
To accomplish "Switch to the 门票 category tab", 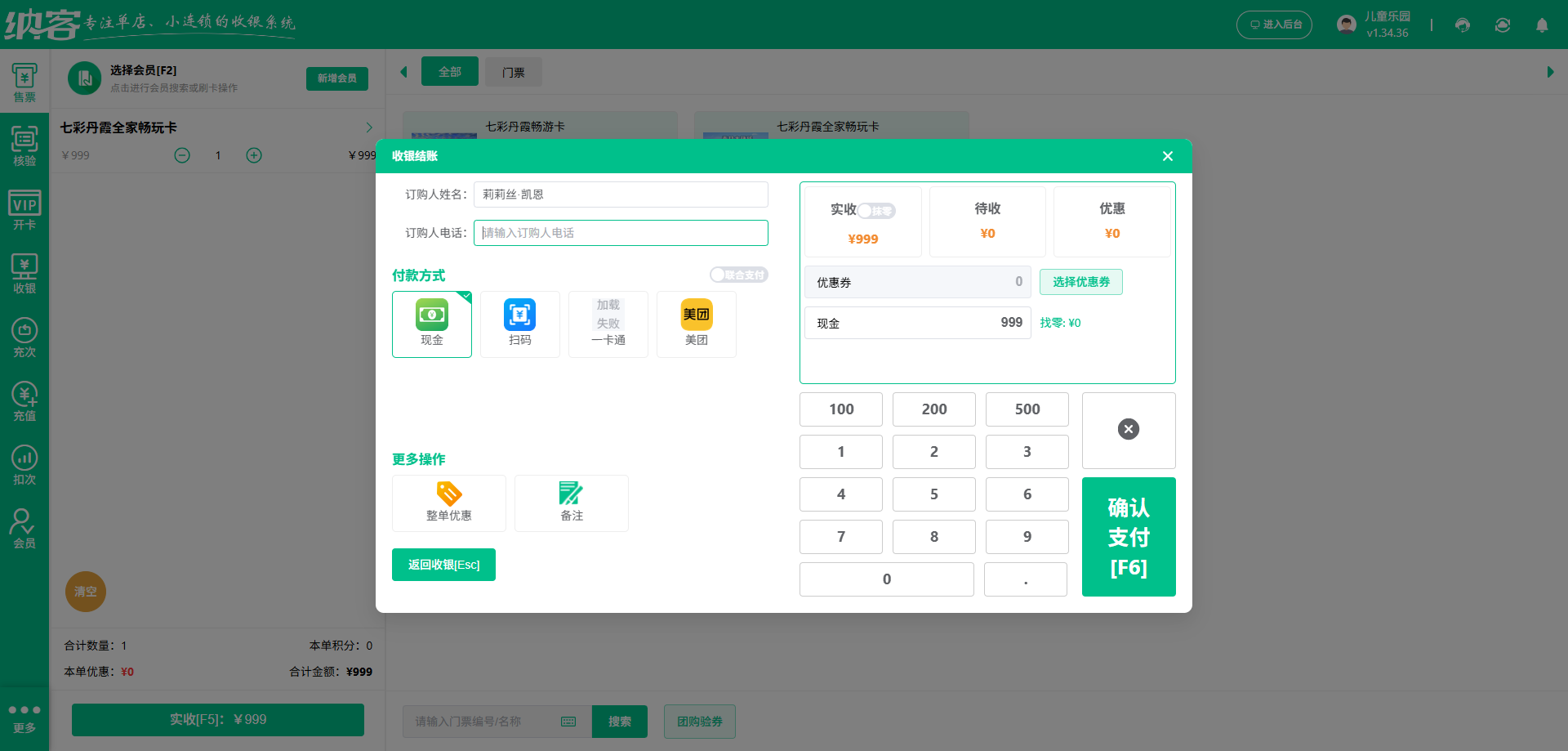I will (x=513, y=73).
